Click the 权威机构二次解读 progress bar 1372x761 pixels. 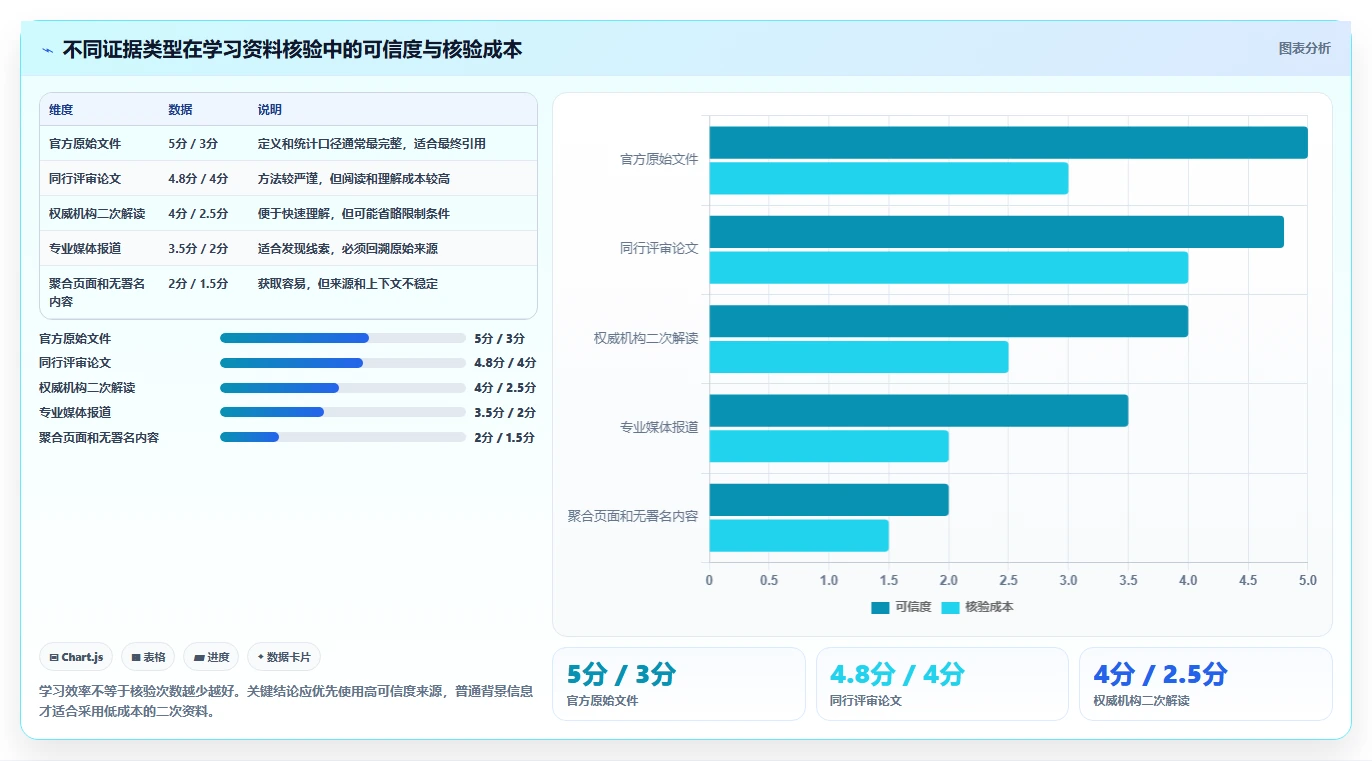click(x=343, y=388)
